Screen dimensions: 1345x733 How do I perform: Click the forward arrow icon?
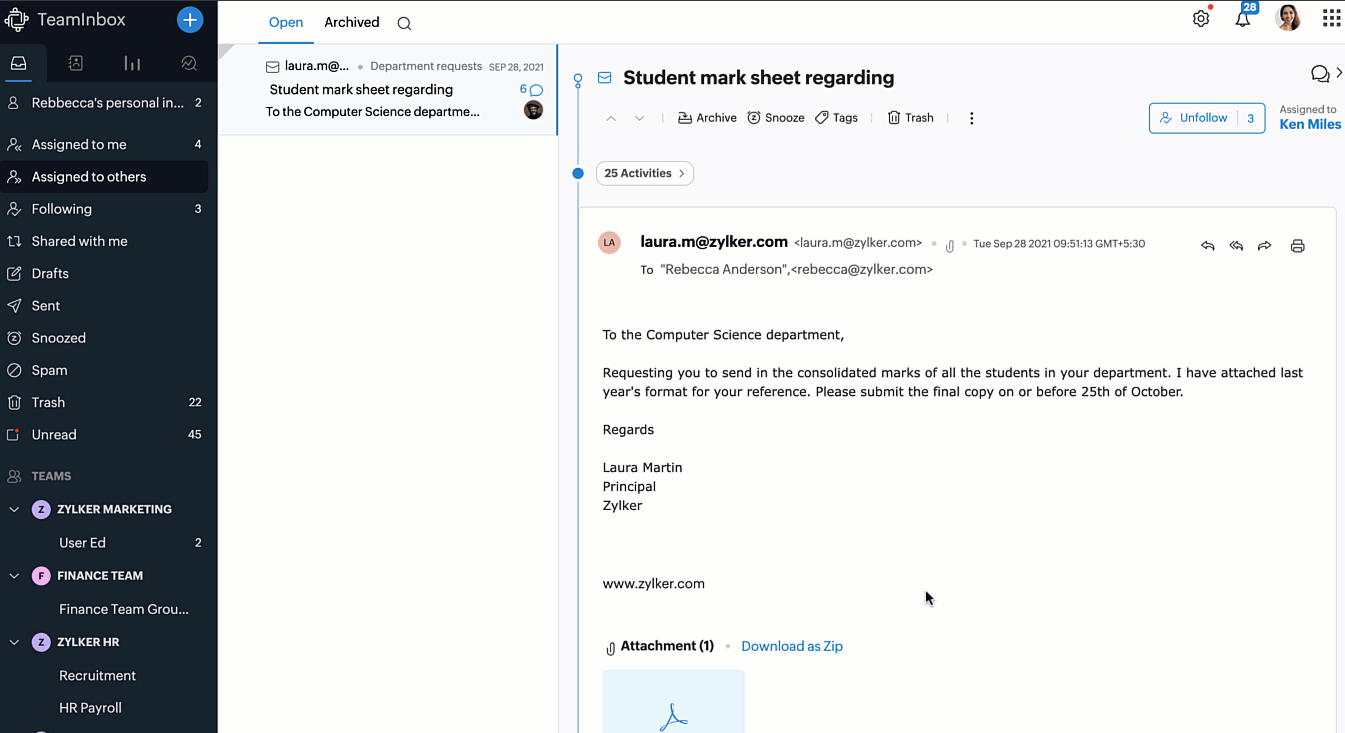1265,246
